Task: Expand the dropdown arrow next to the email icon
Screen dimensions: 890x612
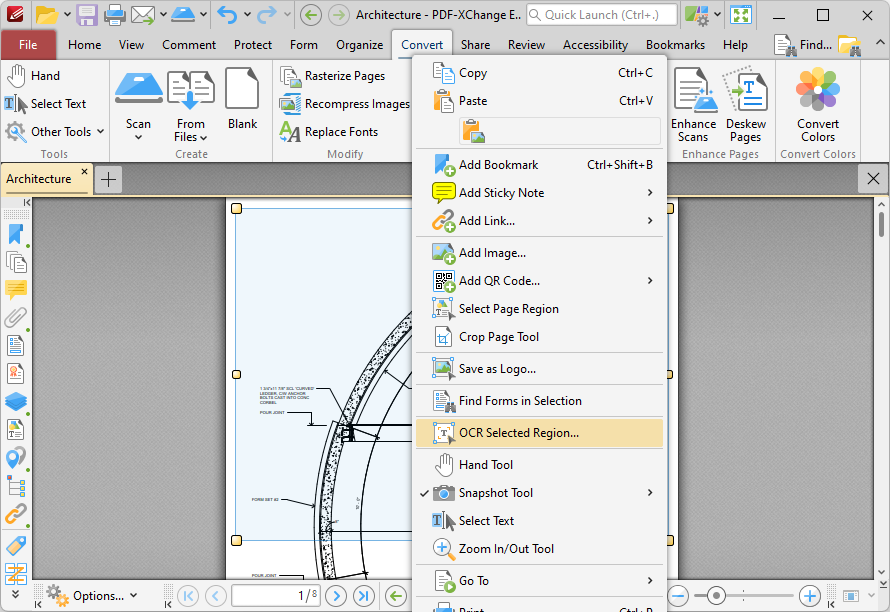Action: pyautogui.click(x=163, y=15)
